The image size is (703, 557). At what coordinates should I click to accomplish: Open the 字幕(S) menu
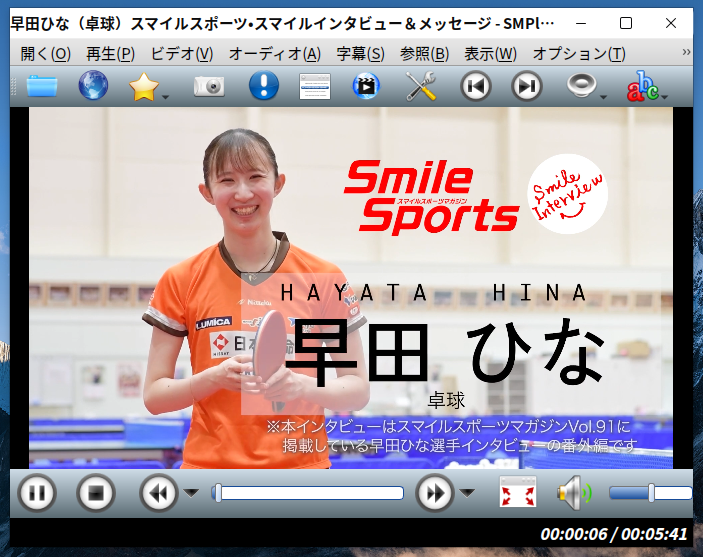click(360, 54)
